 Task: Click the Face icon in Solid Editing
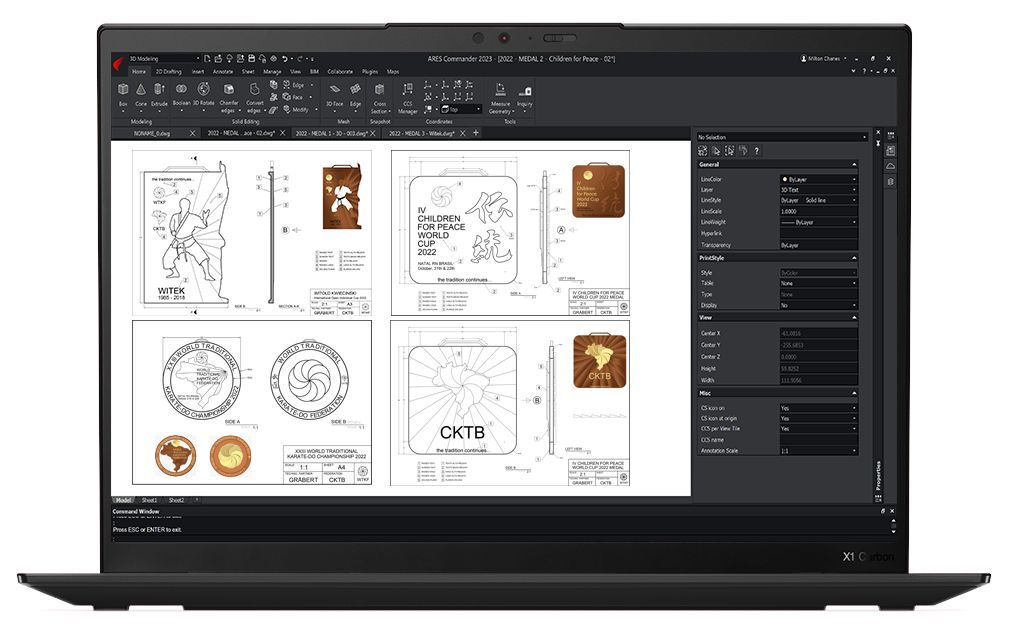pyautogui.click(x=292, y=97)
